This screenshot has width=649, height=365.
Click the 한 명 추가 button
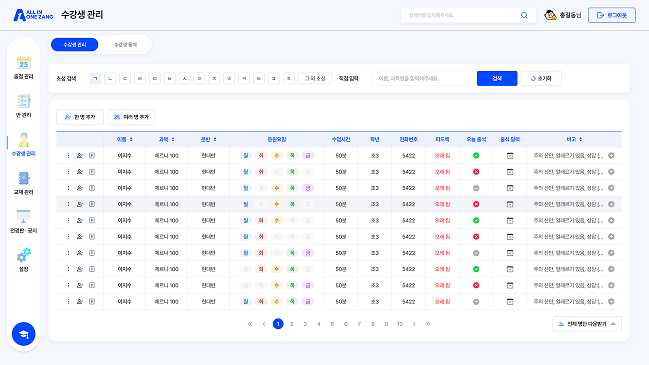[x=80, y=117]
